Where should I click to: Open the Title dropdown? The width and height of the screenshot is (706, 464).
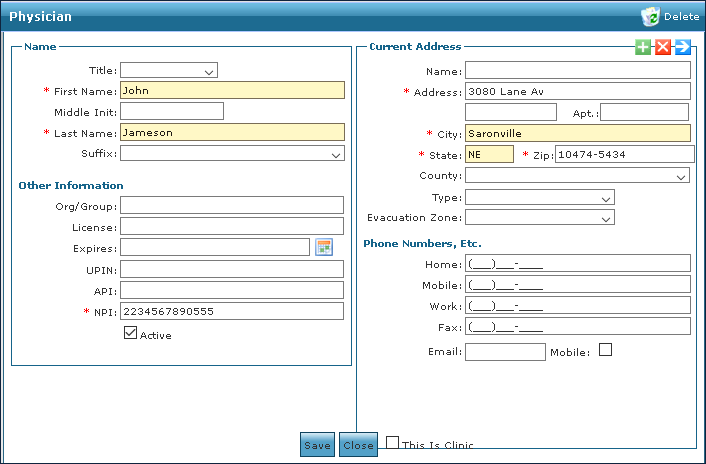(169, 71)
